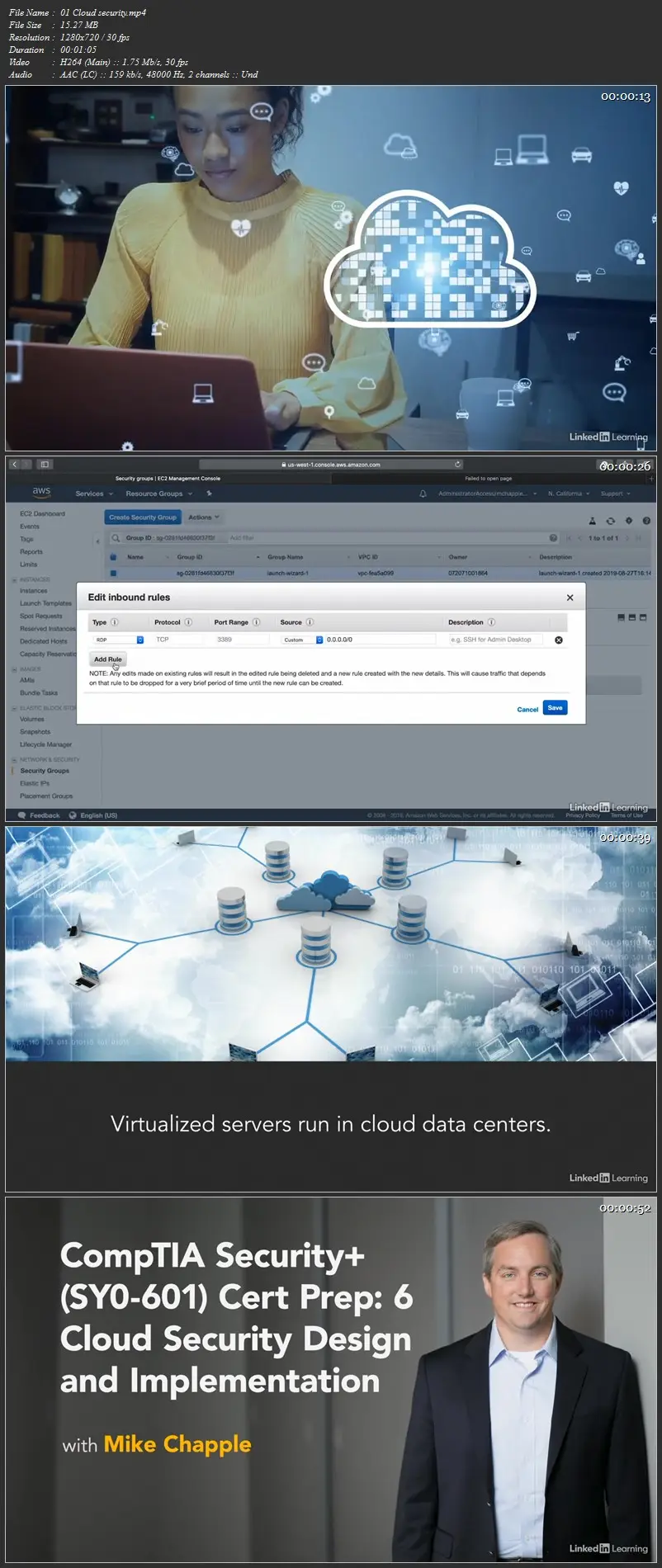Switch to the Security groups browser tab
This screenshot has width=662, height=1568.
click(168, 478)
